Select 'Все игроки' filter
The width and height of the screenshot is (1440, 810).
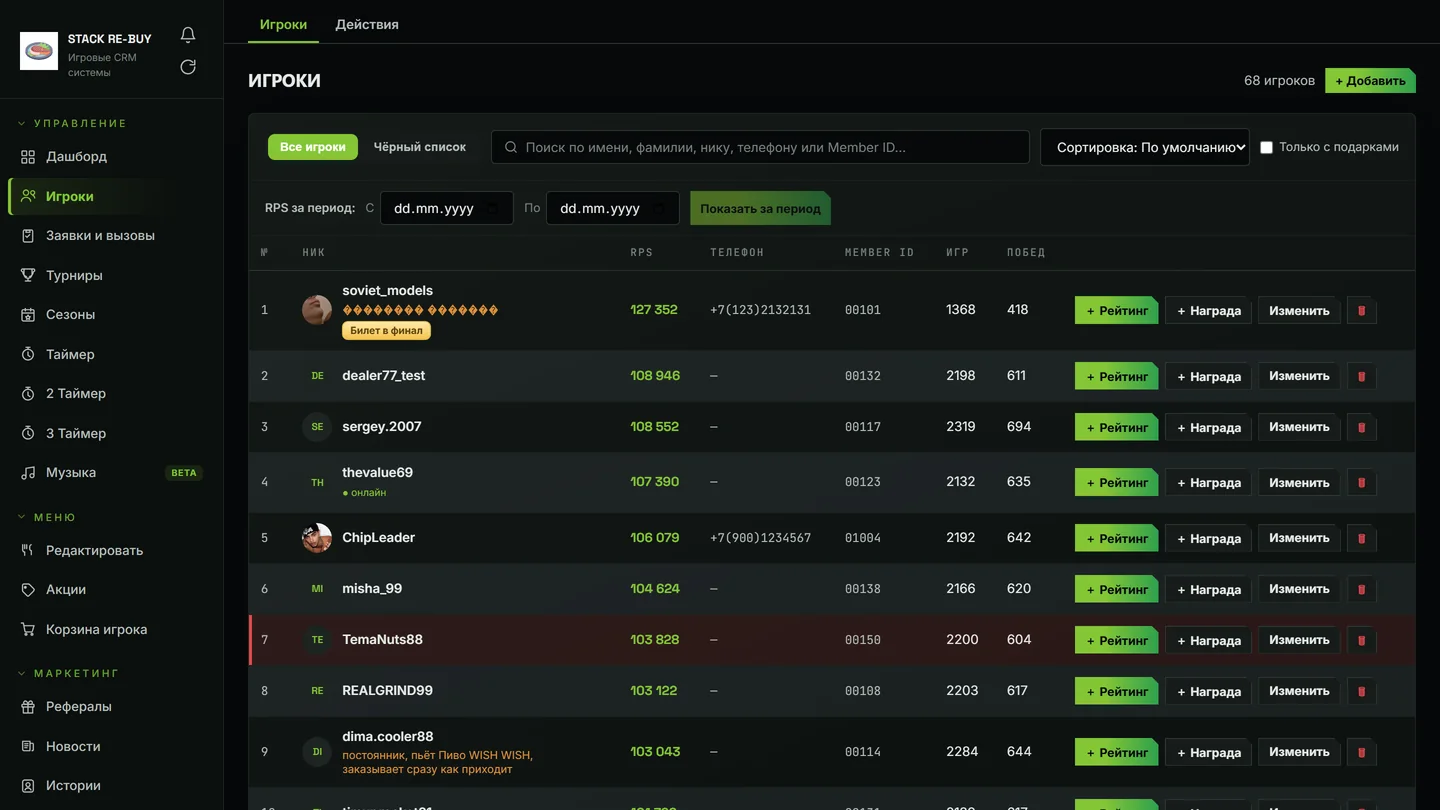click(313, 147)
